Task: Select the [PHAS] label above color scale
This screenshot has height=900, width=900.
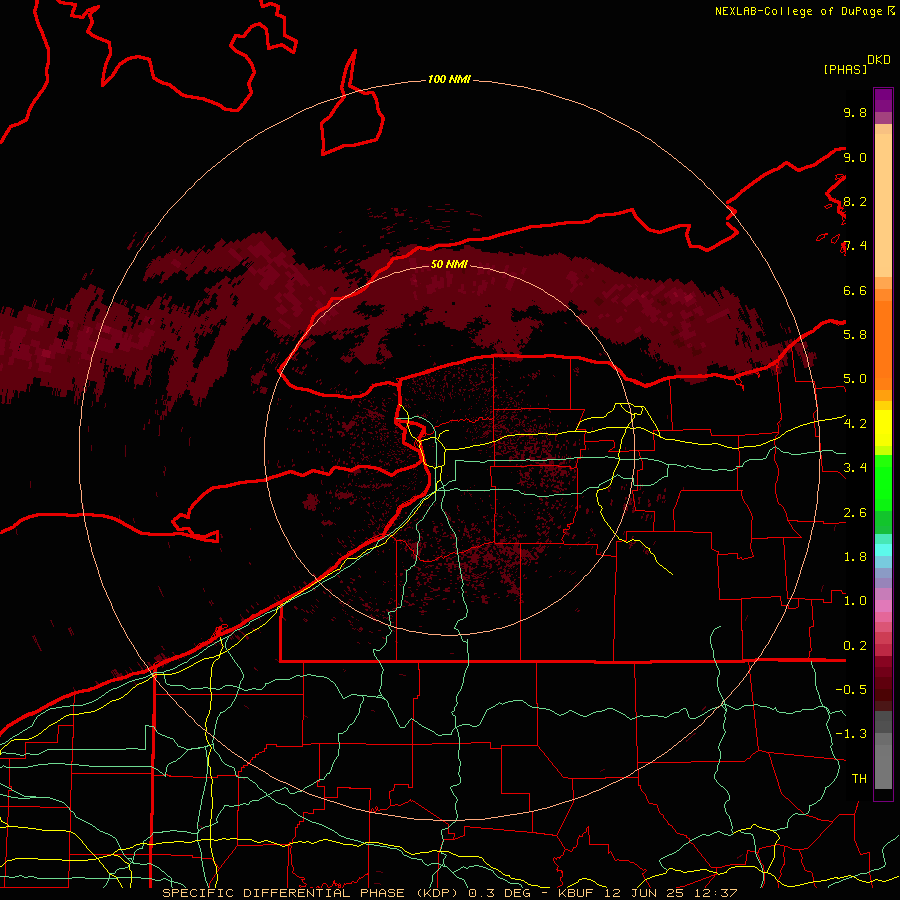Action: click(845, 69)
